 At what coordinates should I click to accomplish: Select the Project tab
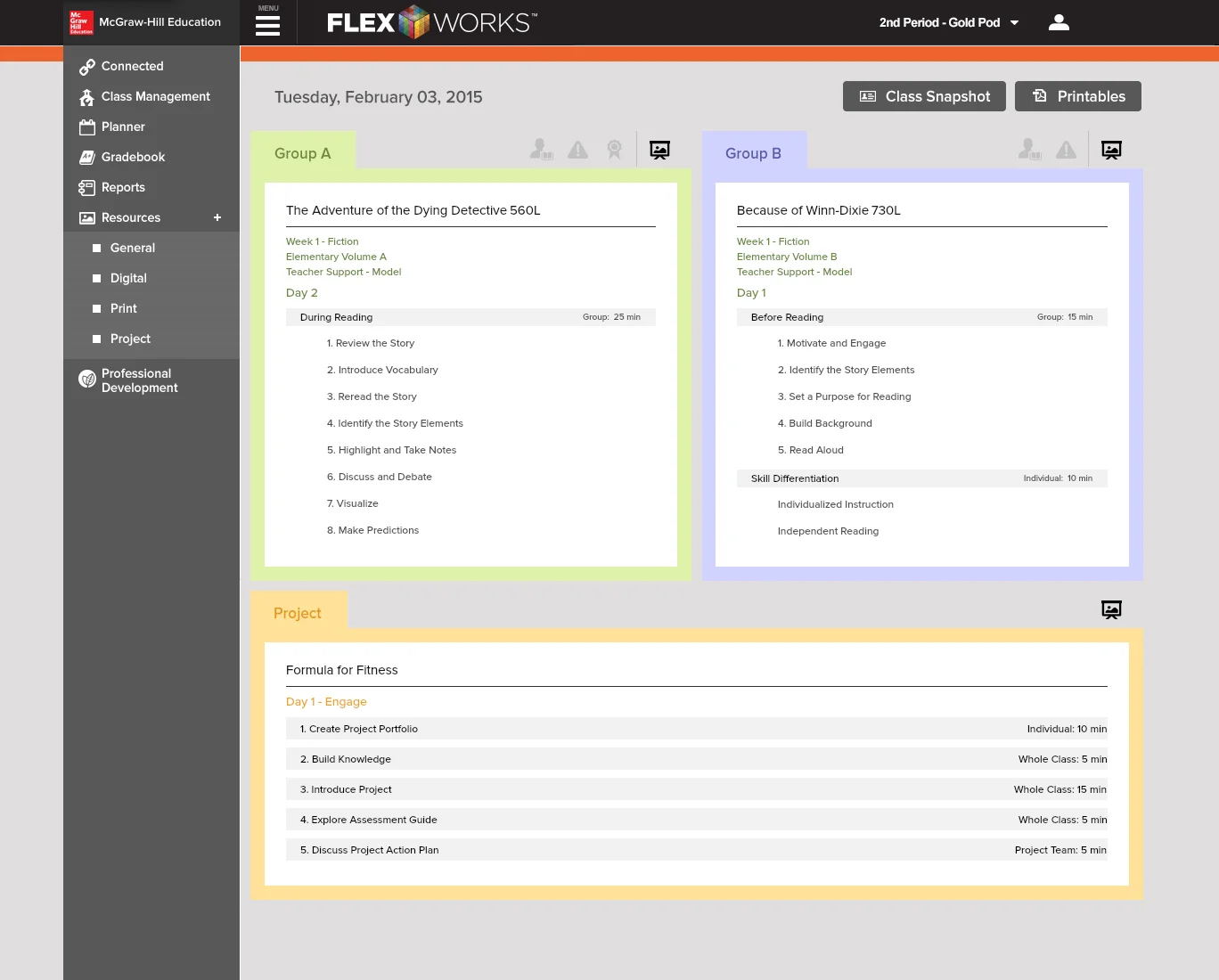(298, 612)
